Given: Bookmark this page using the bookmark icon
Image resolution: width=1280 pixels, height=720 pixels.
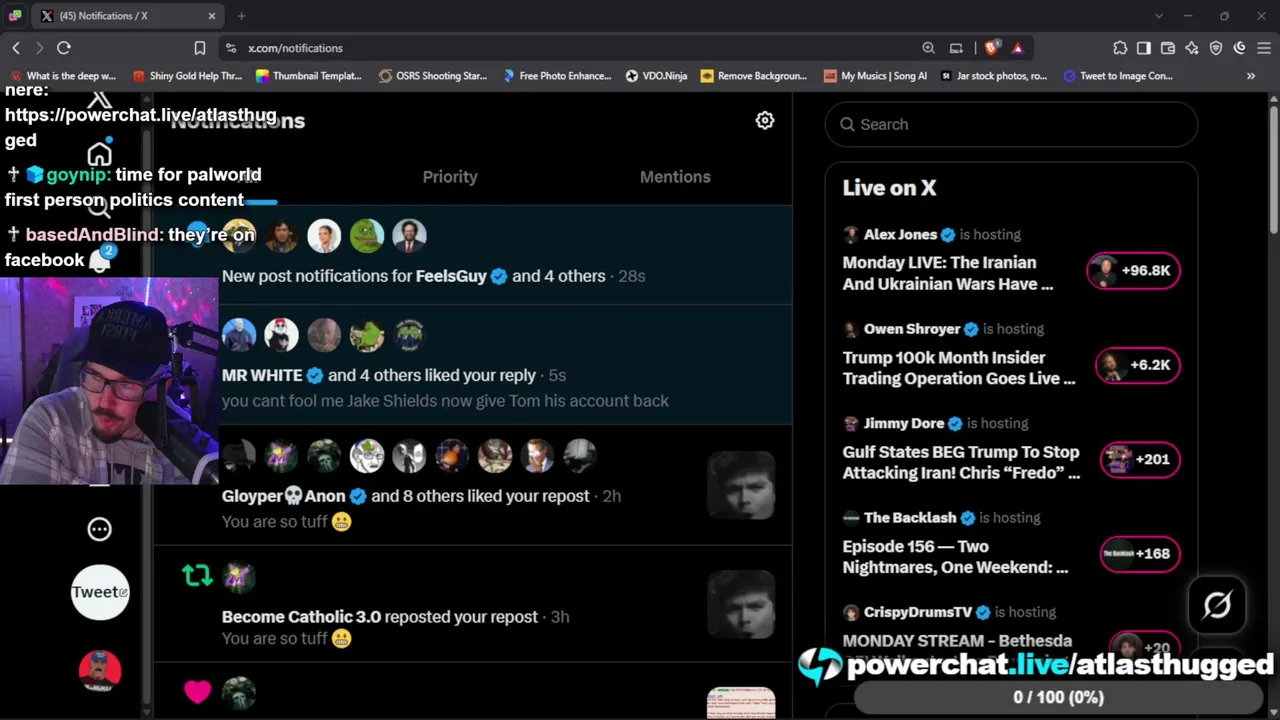Looking at the screenshot, I should (x=200, y=48).
